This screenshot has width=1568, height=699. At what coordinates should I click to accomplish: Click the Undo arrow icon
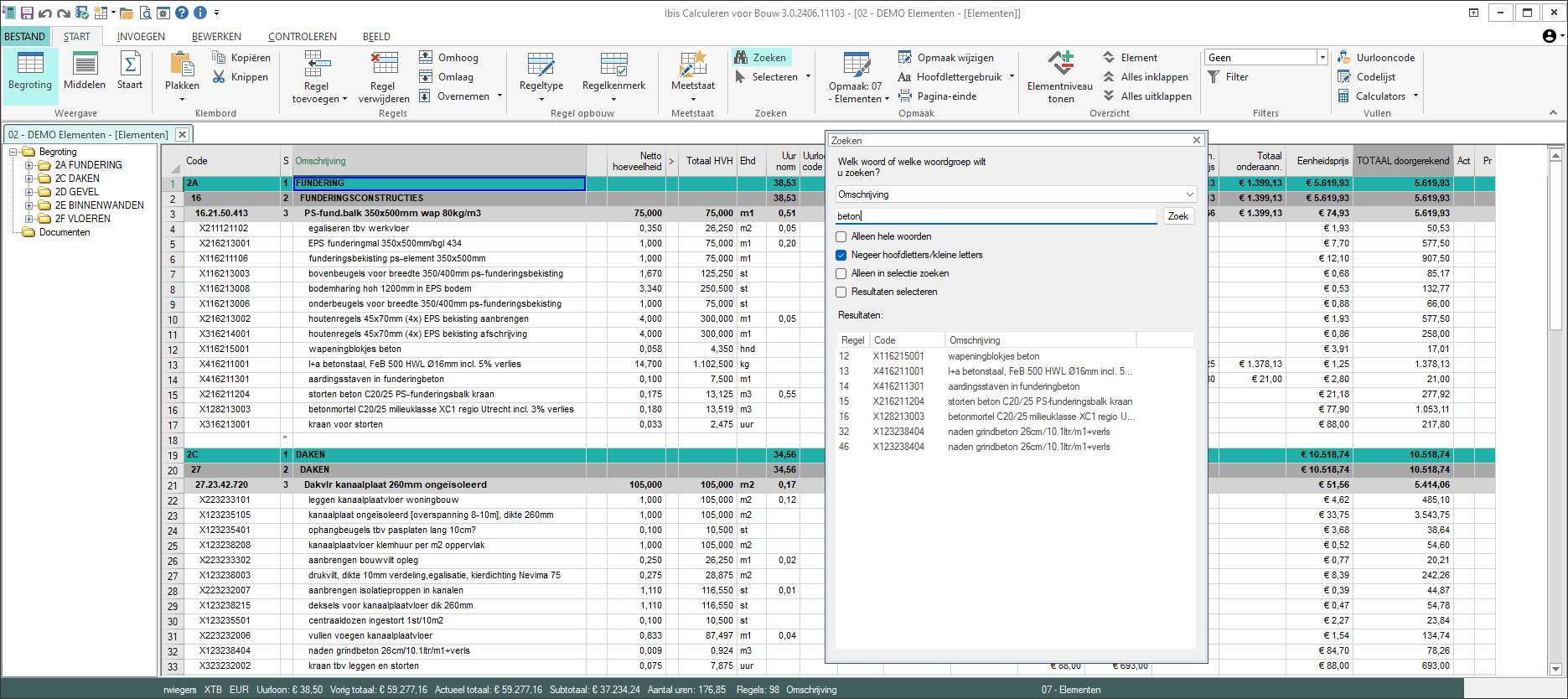coord(45,13)
